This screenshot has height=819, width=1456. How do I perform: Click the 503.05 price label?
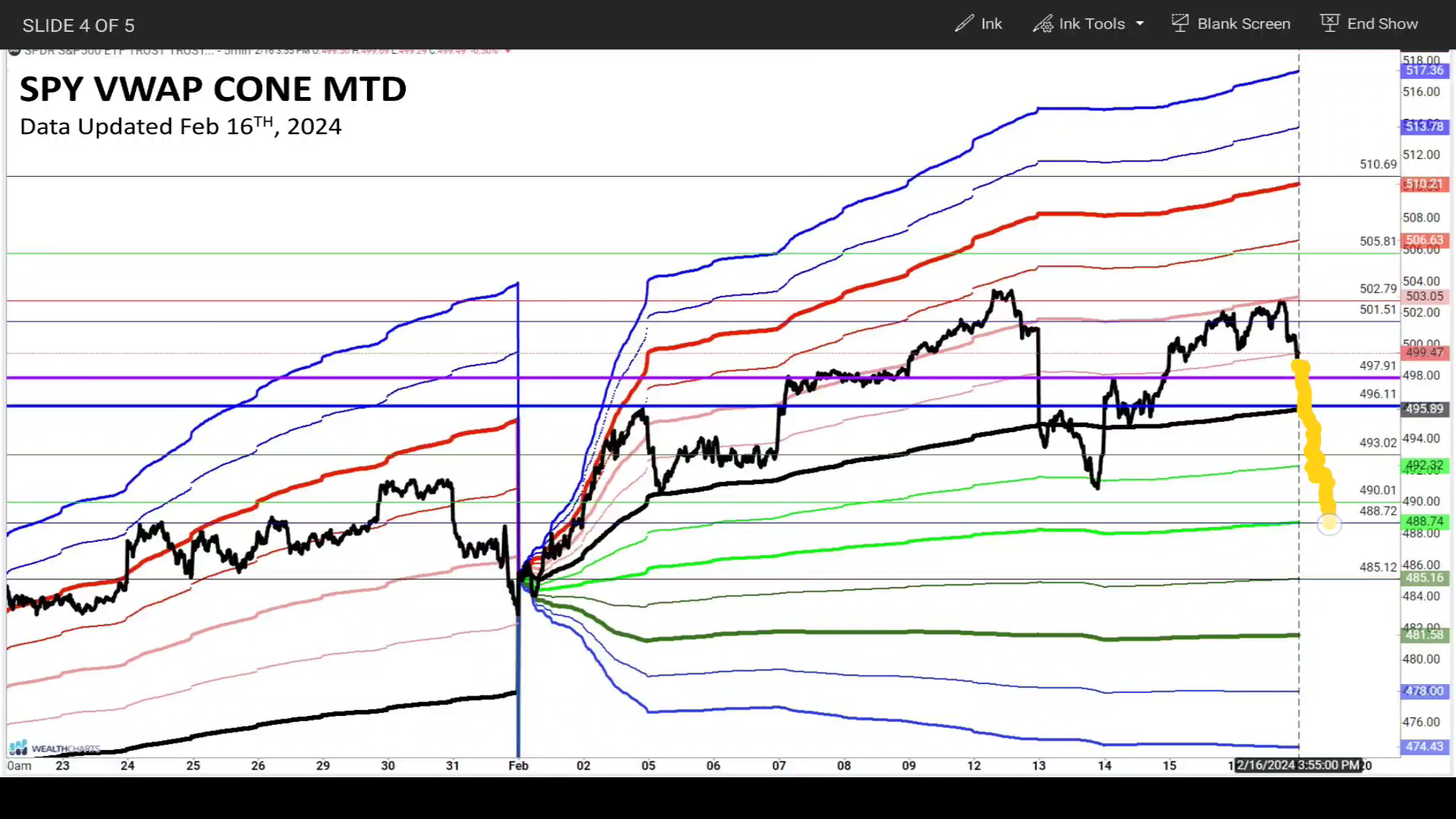pyautogui.click(x=1424, y=297)
